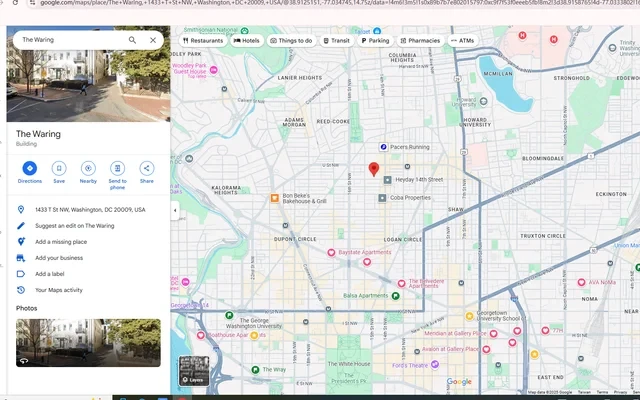Click The George Washington University label
The width and height of the screenshot is (640, 400).
[253, 323]
